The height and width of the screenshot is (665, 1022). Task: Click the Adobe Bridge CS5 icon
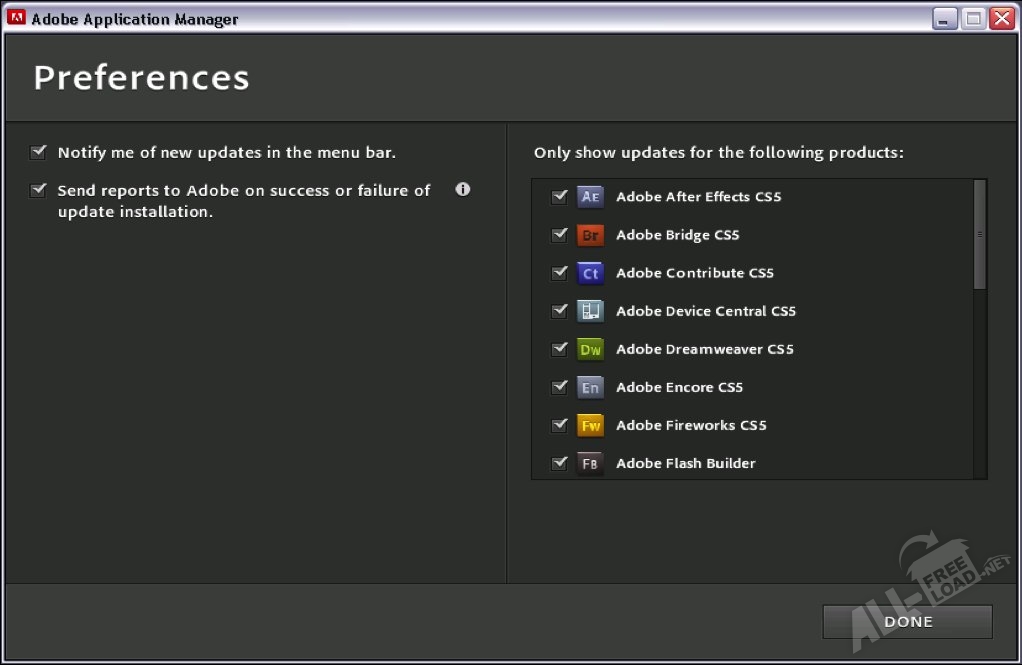(590, 235)
